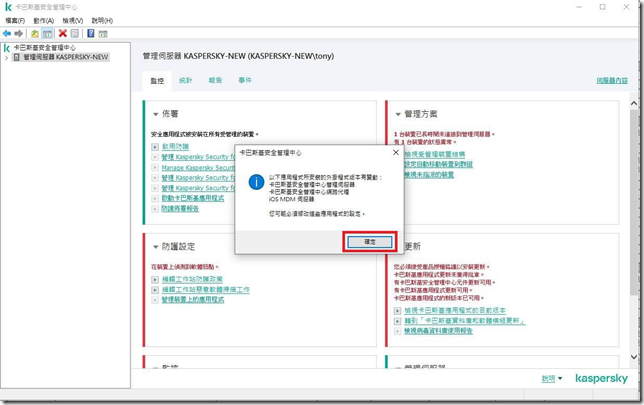Toggle the console tree pane icon

coord(47,34)
